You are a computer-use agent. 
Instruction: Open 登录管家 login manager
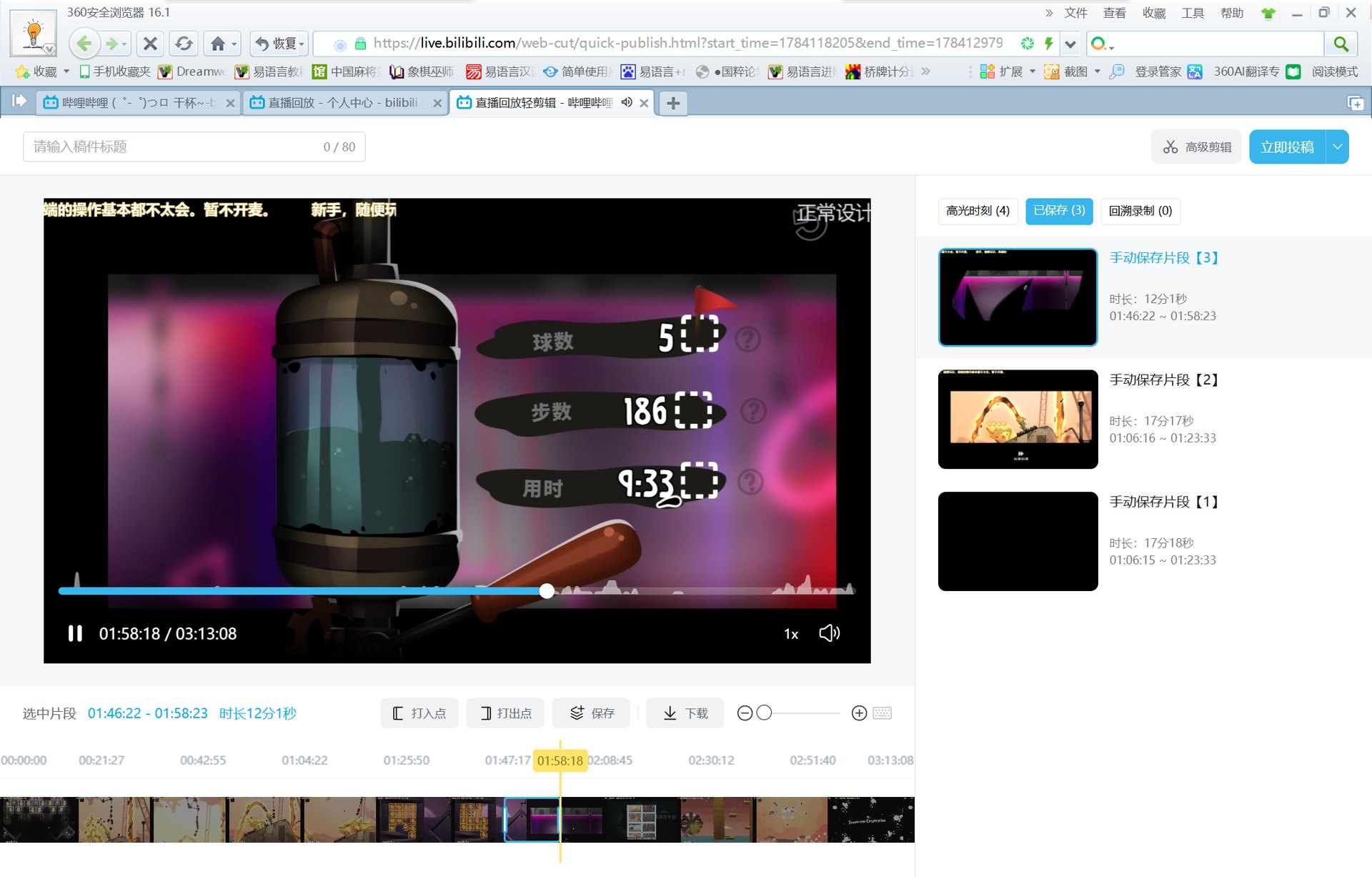pyautogui.click(x=1145, y=71)
